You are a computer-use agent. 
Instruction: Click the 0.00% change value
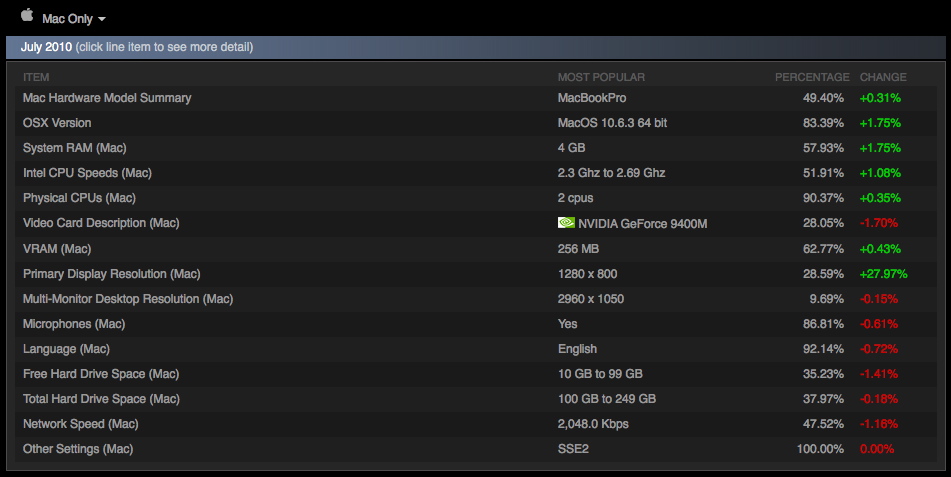tap(877, 449)
